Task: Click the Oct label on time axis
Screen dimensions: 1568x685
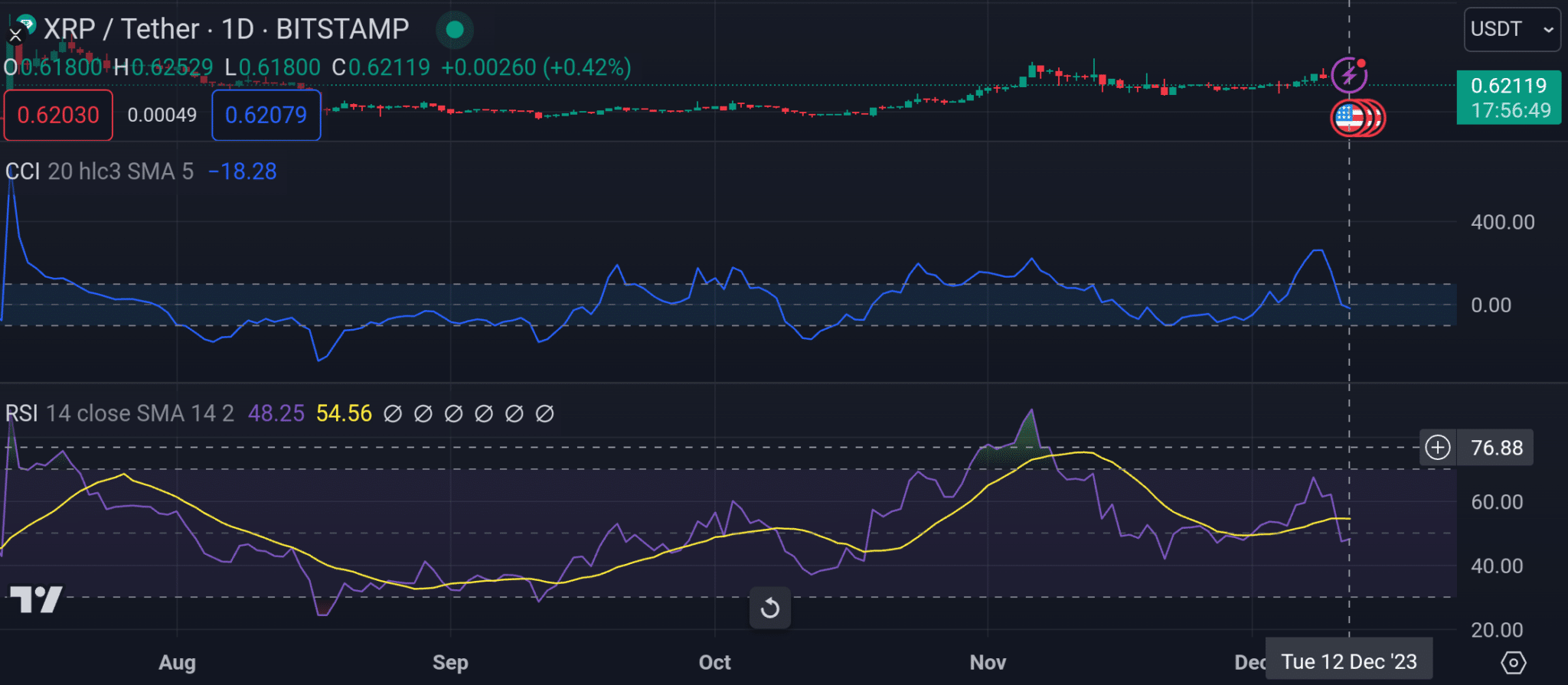Action: 714,662
